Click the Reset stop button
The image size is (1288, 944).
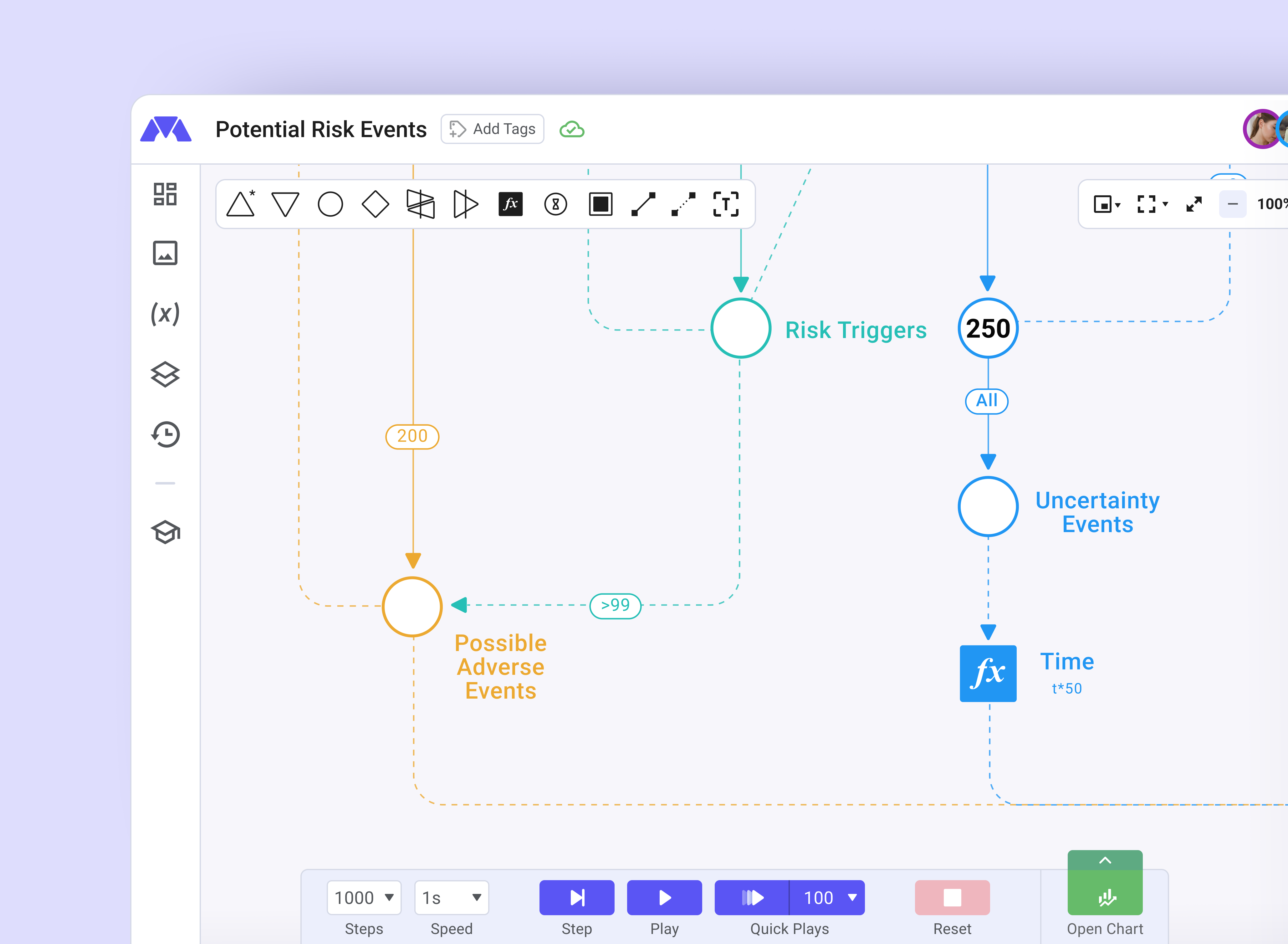[952, 897]
